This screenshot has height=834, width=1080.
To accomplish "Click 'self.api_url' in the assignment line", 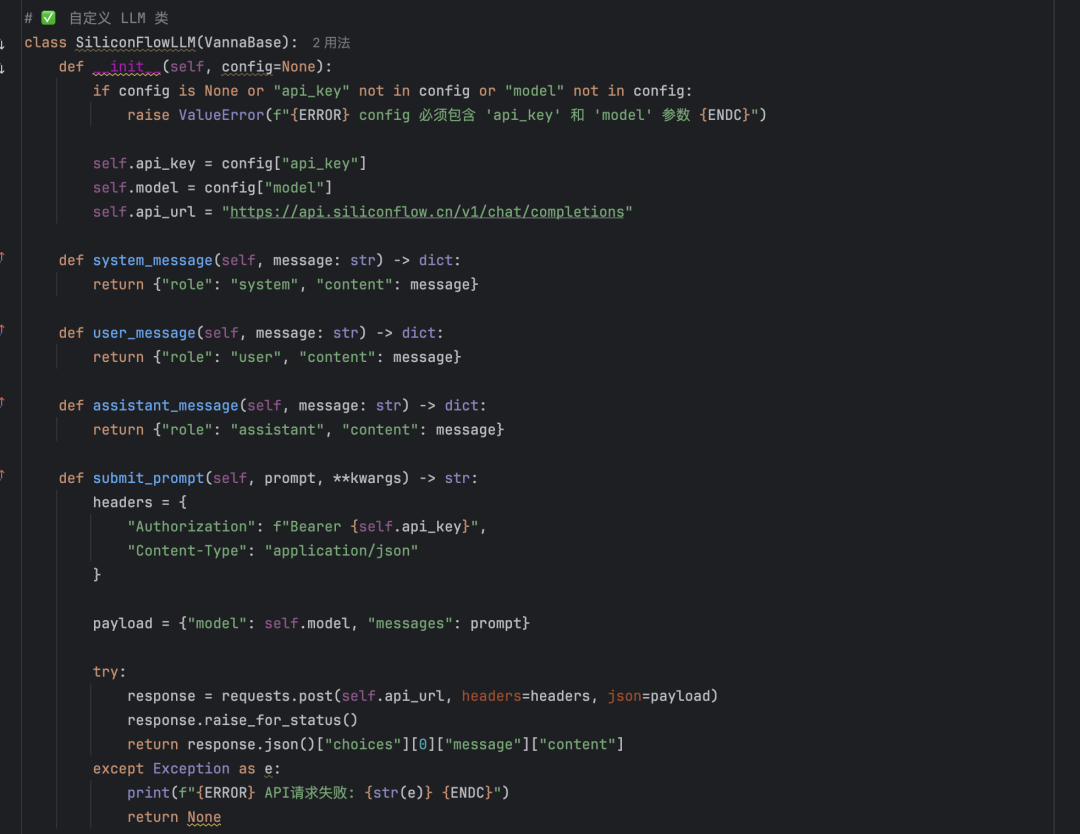I will [x=144, y=212].
